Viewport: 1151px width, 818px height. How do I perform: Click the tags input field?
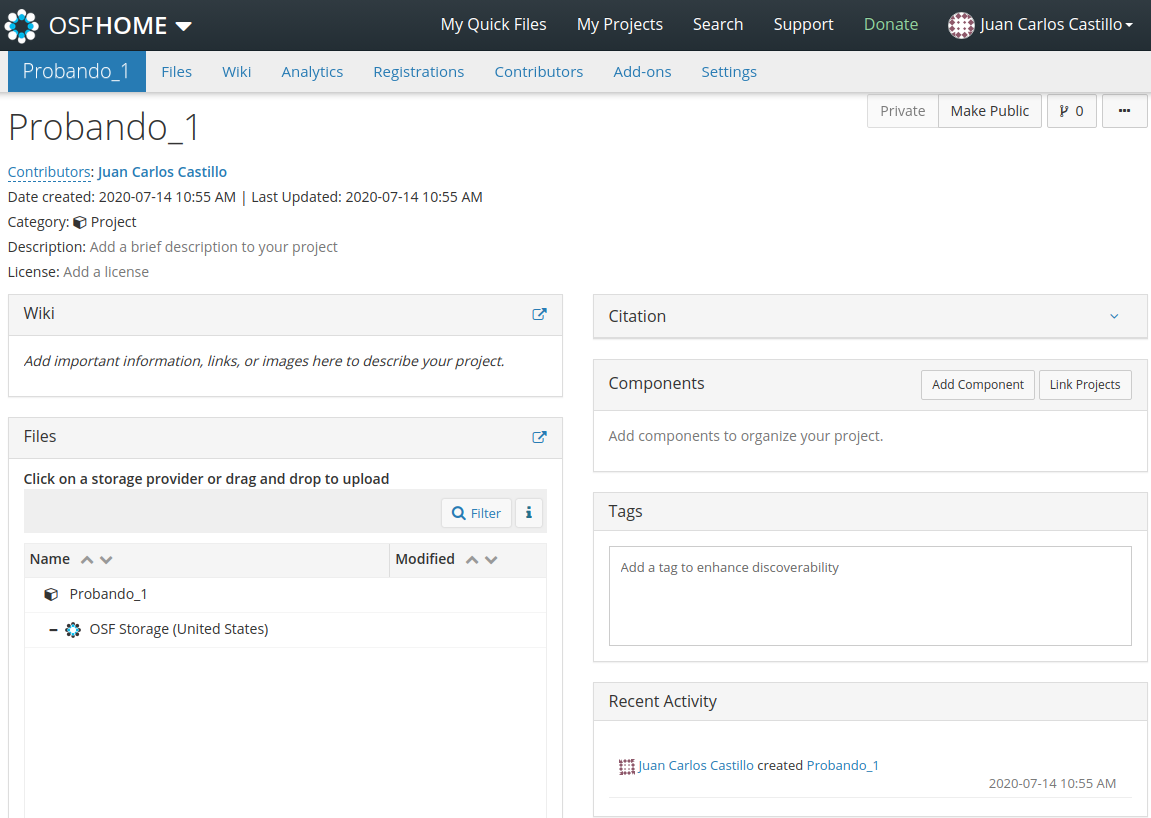pos(870,596)
